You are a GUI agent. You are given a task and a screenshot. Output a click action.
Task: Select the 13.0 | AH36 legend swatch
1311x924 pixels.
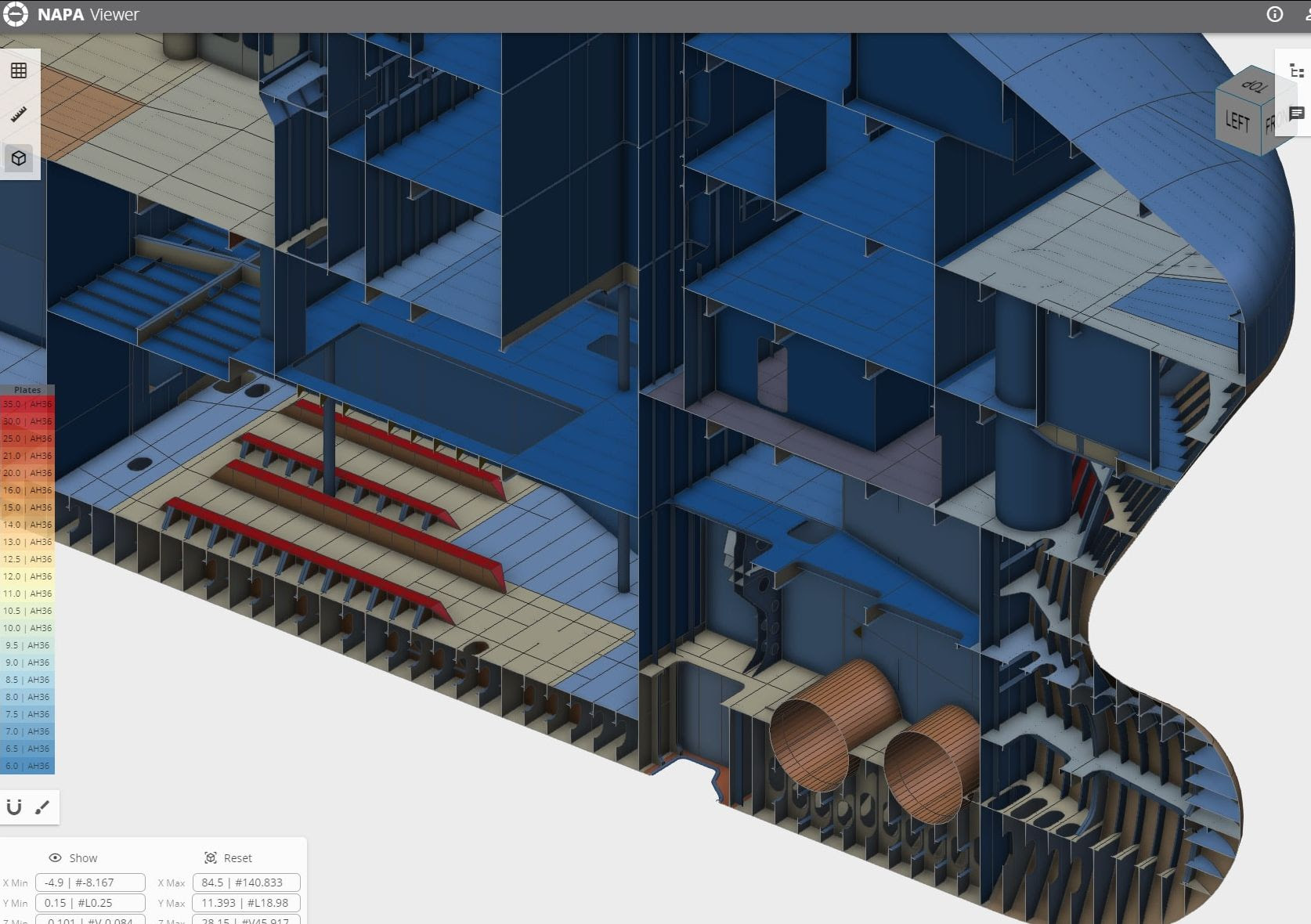pyautogui.click(x=27, y=542)
